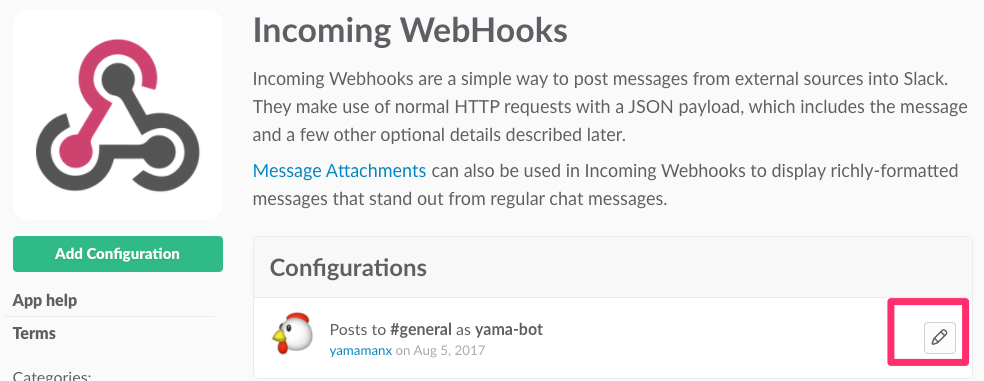Click the Add Configuration button
Image resolution: width=984 pixels, height=381 pixels.
coord(118,254)
